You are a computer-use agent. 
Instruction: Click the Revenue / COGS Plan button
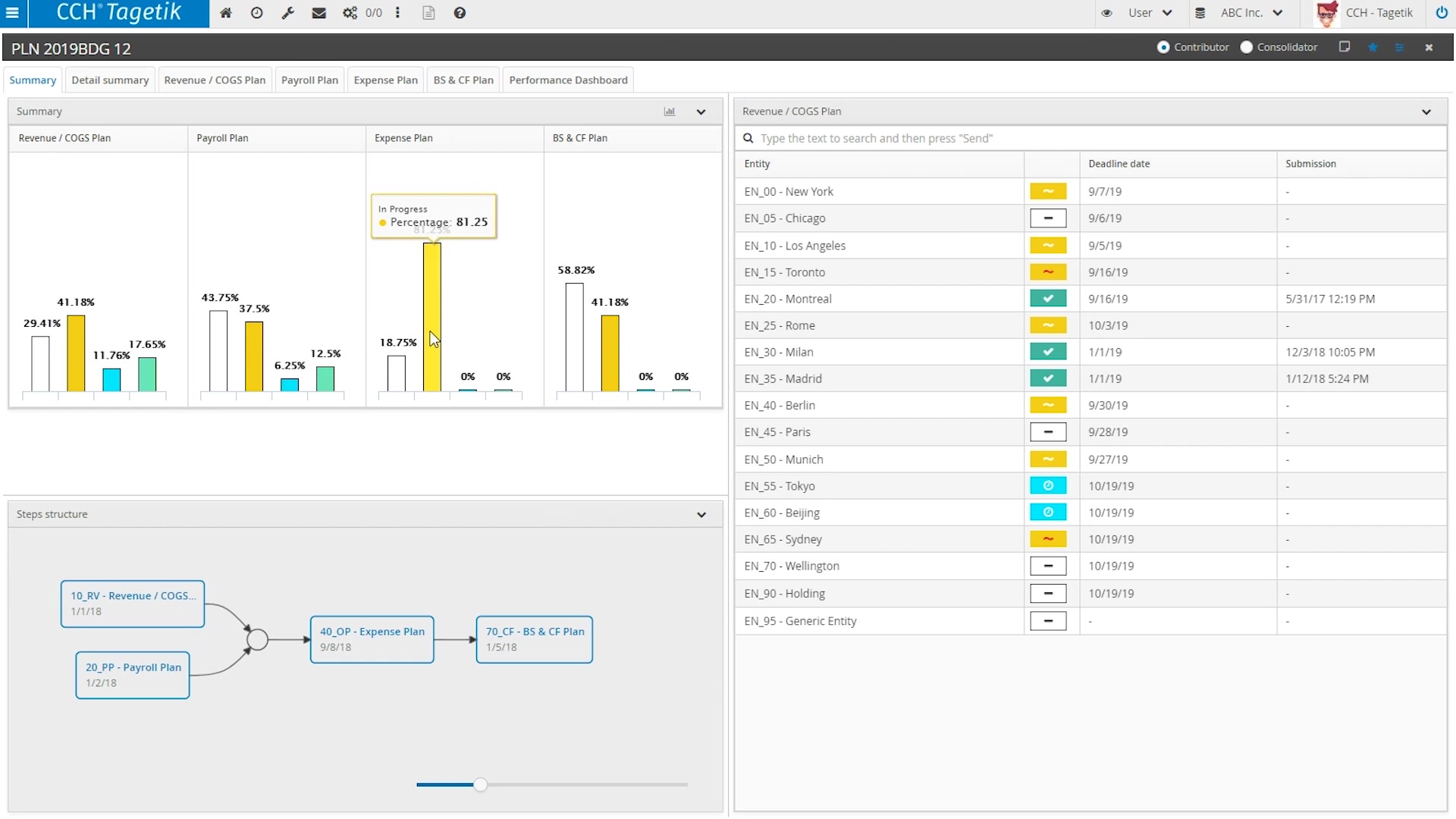coord(214,80)
